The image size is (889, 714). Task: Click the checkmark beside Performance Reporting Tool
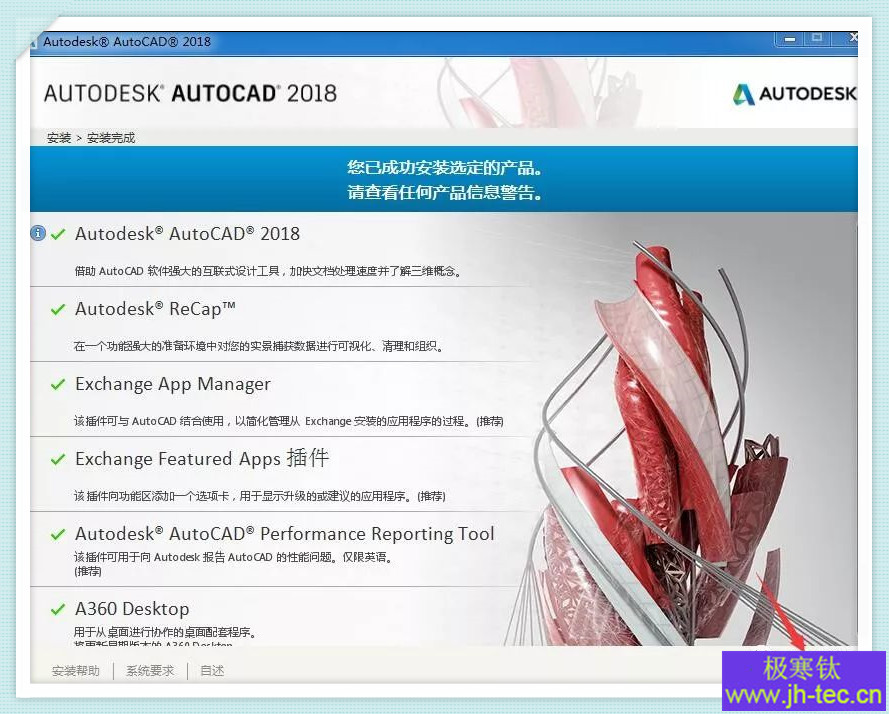pyautogui.click(x=58, y=534)
